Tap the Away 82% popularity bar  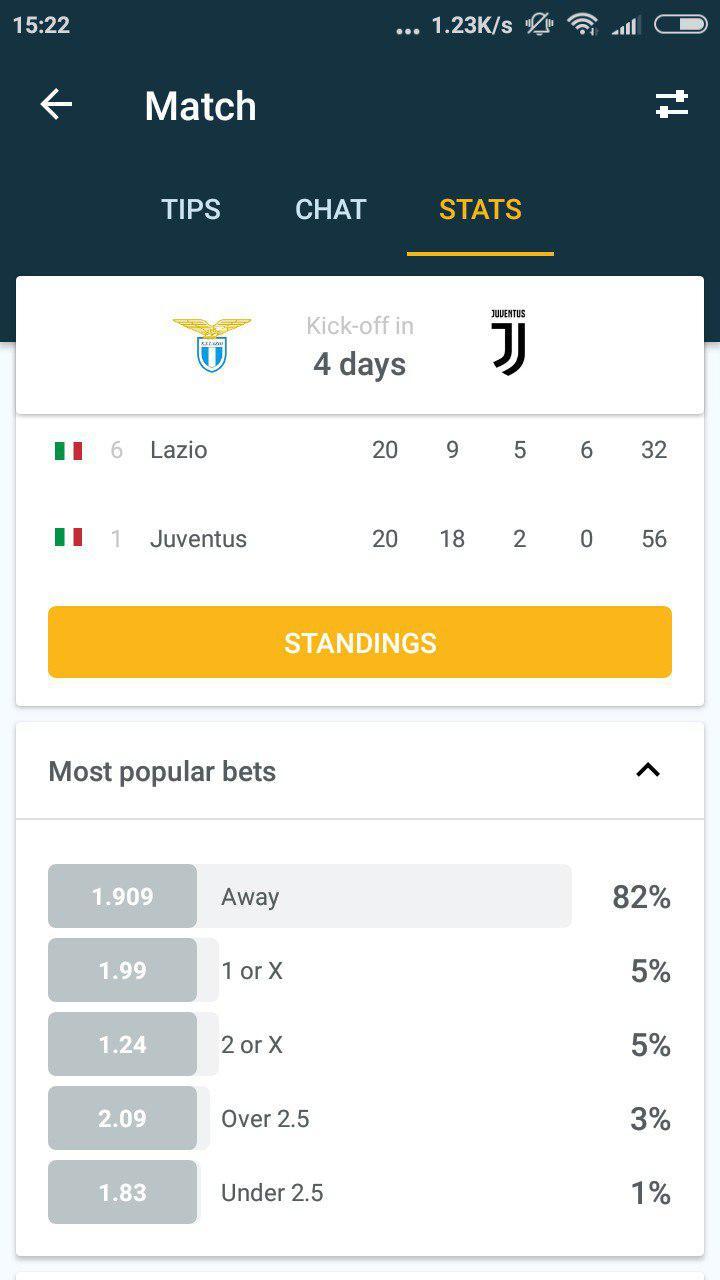[384, 896]
